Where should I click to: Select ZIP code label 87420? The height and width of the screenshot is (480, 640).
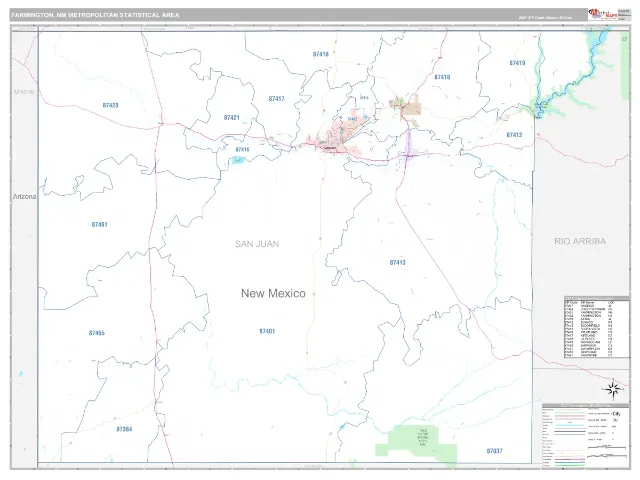(110, 105)
